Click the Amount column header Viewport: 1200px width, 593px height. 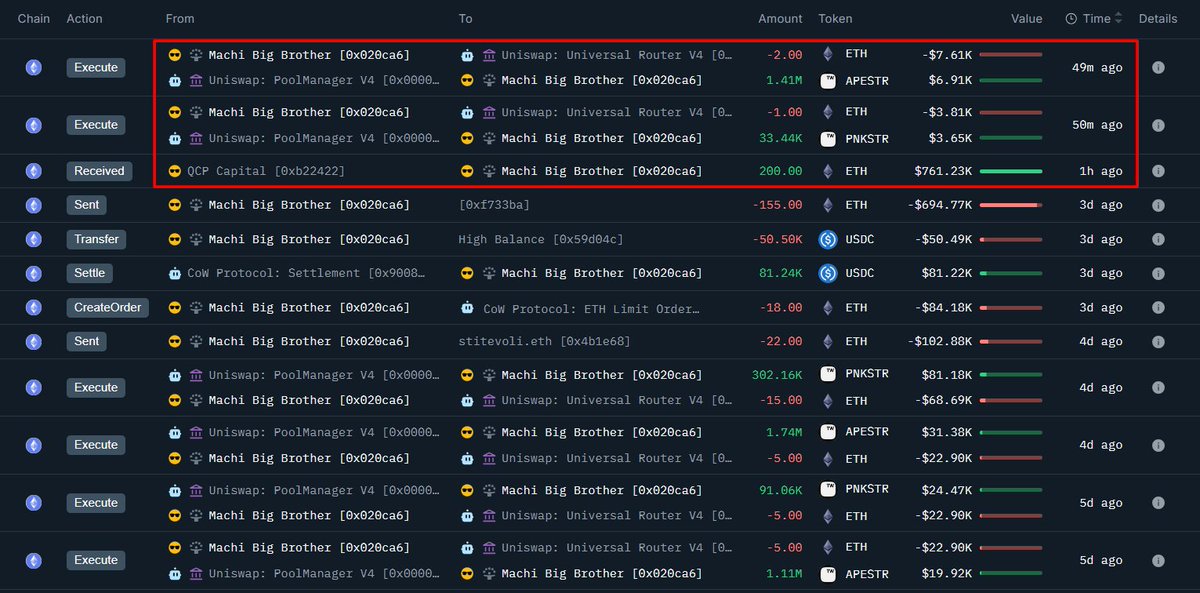pos(780,19)
